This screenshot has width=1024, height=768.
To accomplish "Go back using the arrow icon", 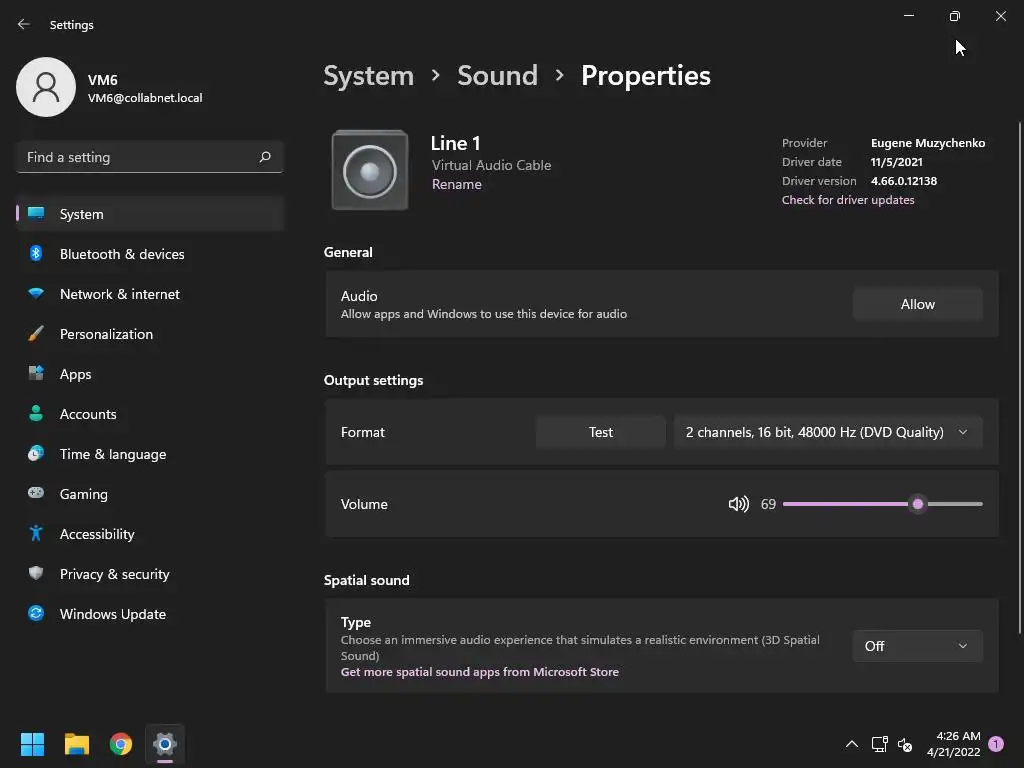I will pos(24,24).
